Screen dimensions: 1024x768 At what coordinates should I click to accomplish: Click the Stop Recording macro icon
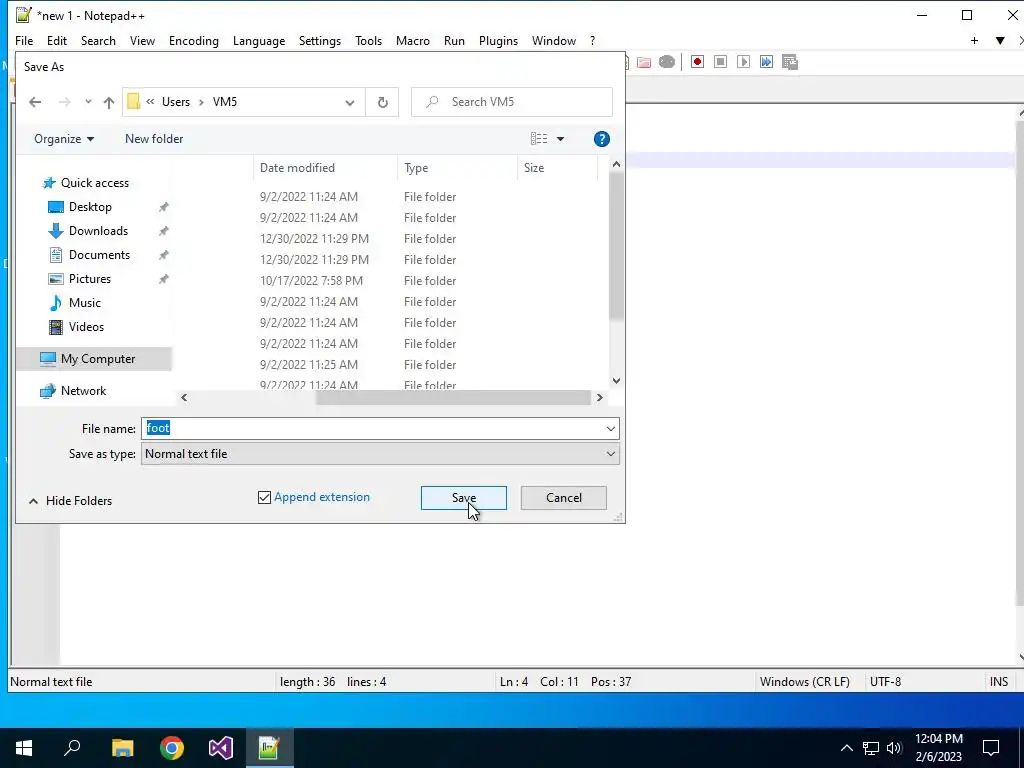pos(720,62)
